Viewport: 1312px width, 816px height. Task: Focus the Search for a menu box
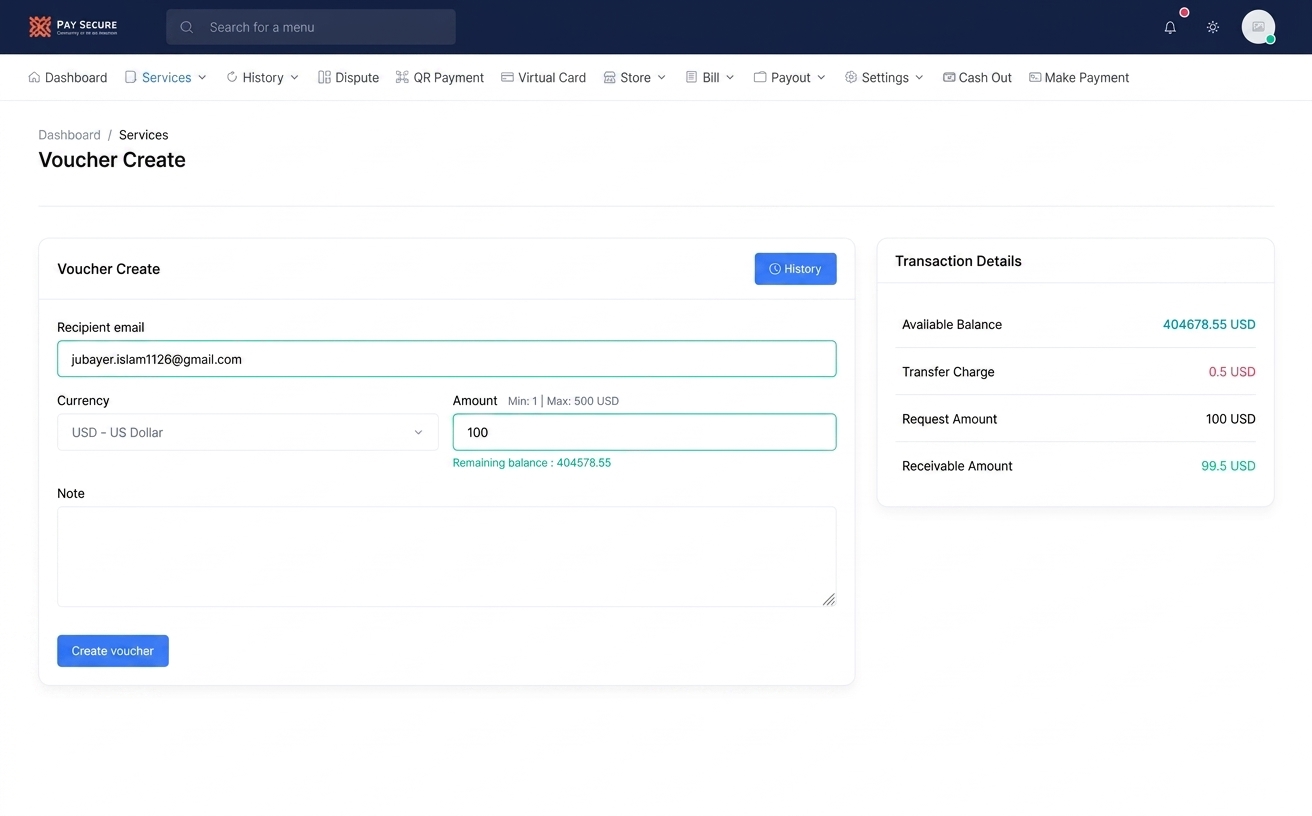pyautogui.click(x=311, y=27)
